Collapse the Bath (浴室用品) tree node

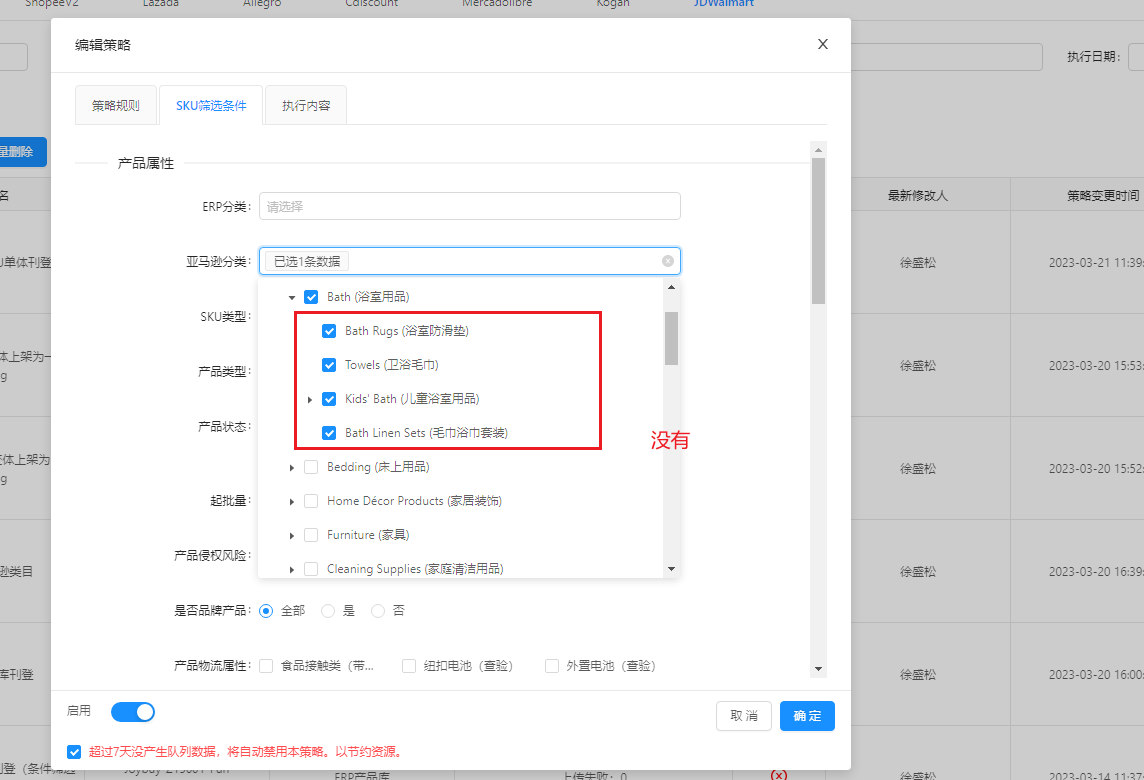point(292,297)
